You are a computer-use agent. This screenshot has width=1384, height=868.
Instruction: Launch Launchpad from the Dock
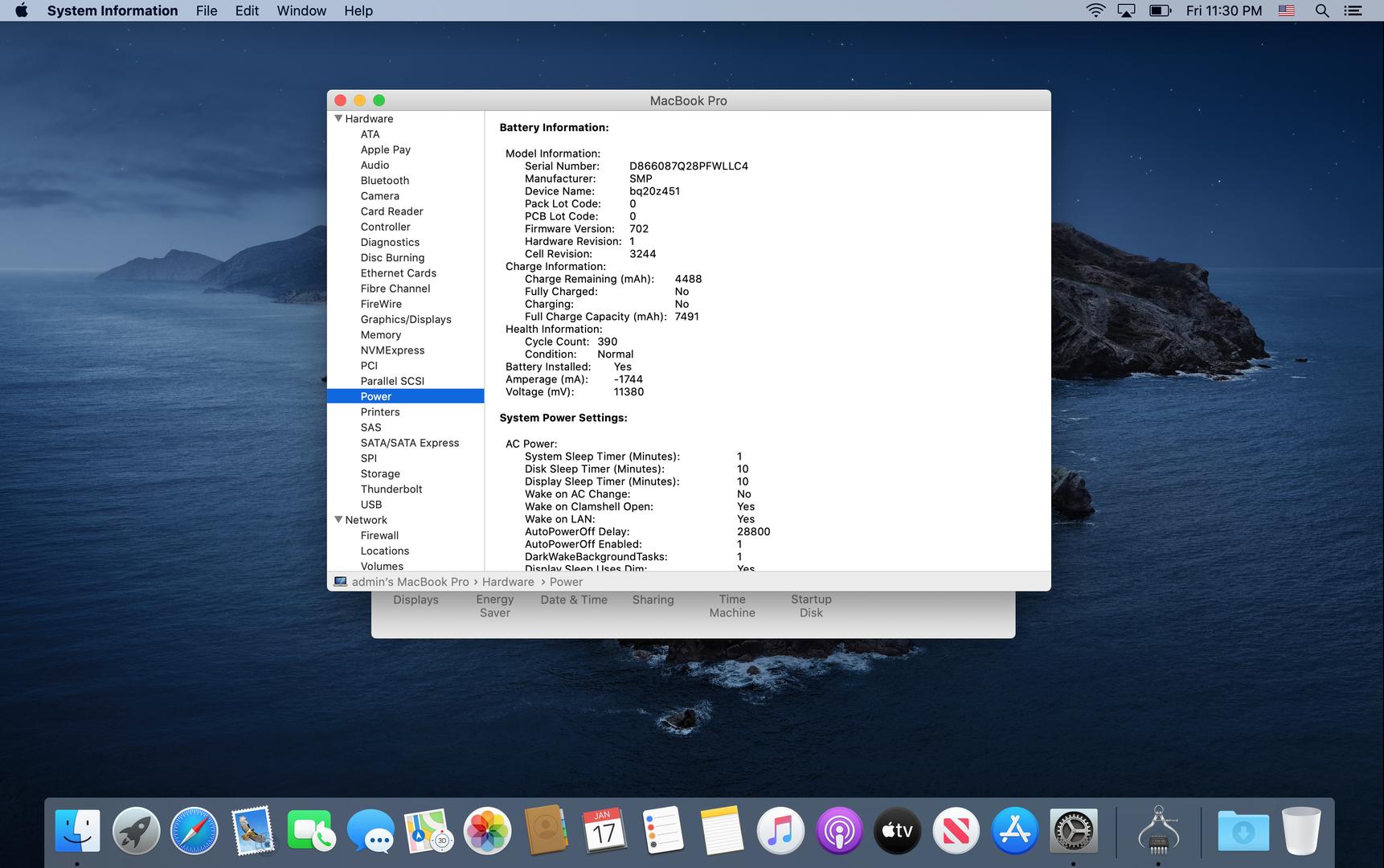(x=136, y=830)
